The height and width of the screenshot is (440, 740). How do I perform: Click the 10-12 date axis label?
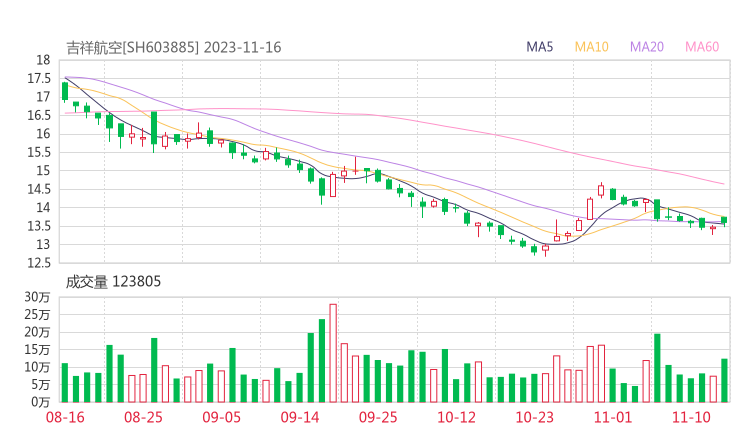point(456,417)
